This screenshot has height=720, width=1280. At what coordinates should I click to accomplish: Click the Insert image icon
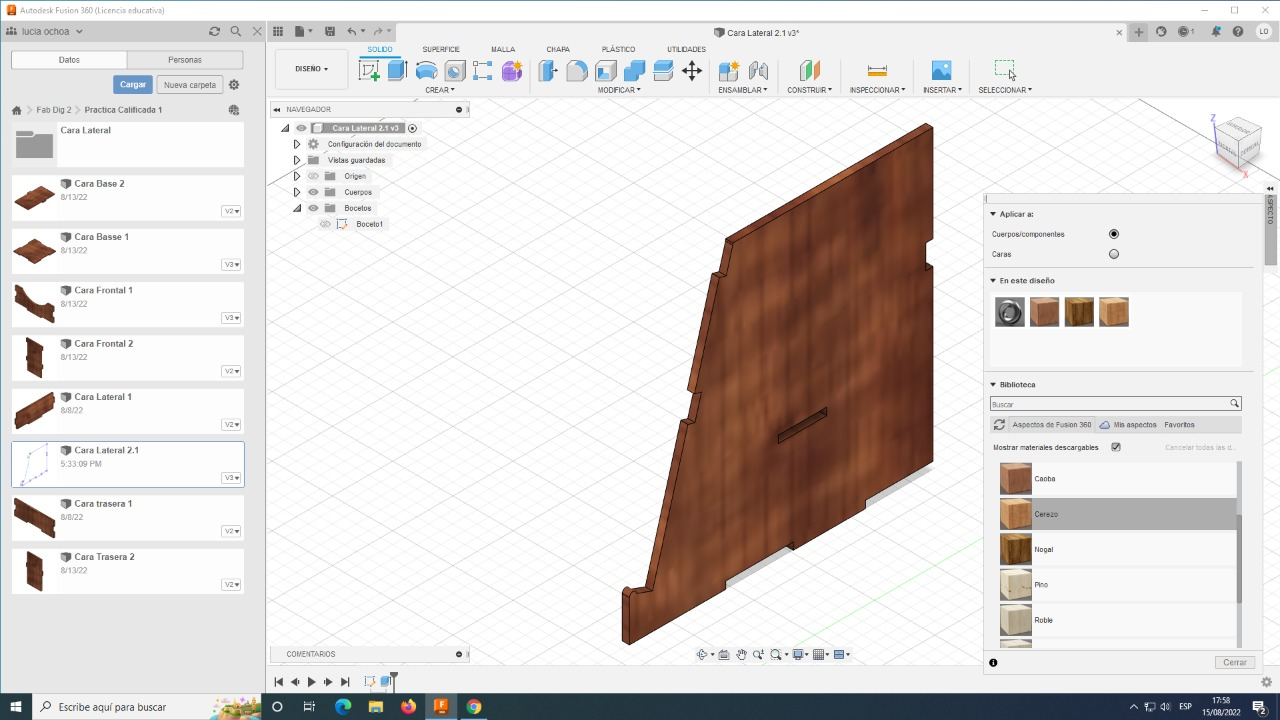pyautogui.click(x=941, y=70)
